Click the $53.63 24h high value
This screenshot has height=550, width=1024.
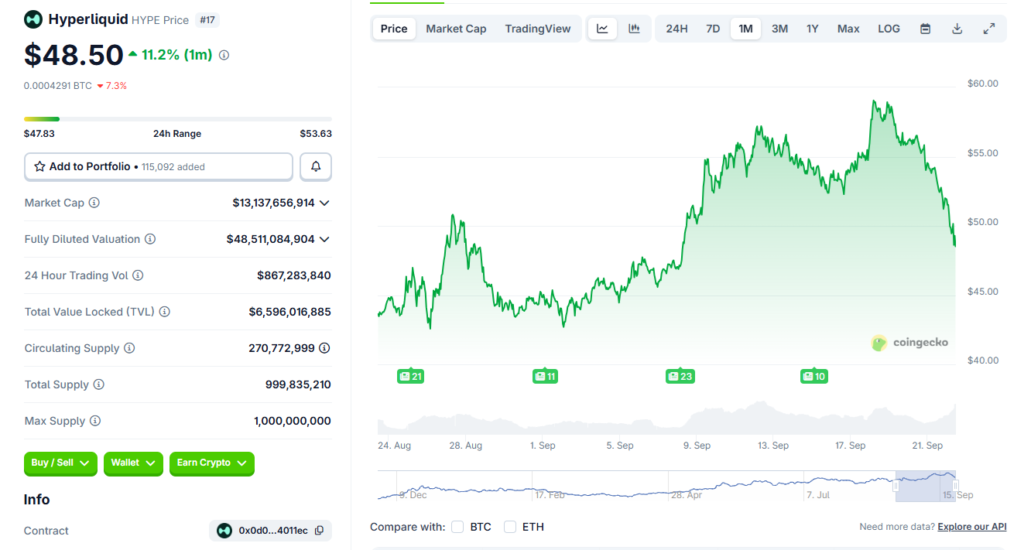tap(315, 134)
